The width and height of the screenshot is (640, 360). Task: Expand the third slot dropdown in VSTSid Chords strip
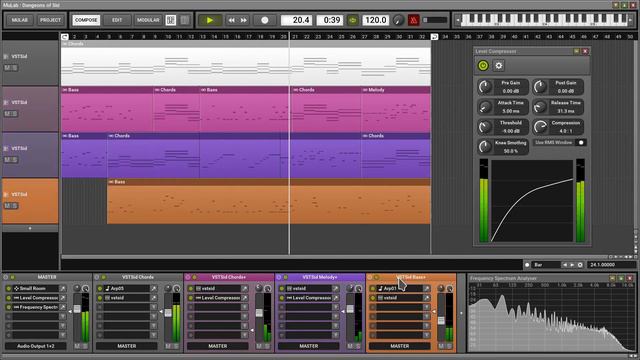tap(154, 307)
